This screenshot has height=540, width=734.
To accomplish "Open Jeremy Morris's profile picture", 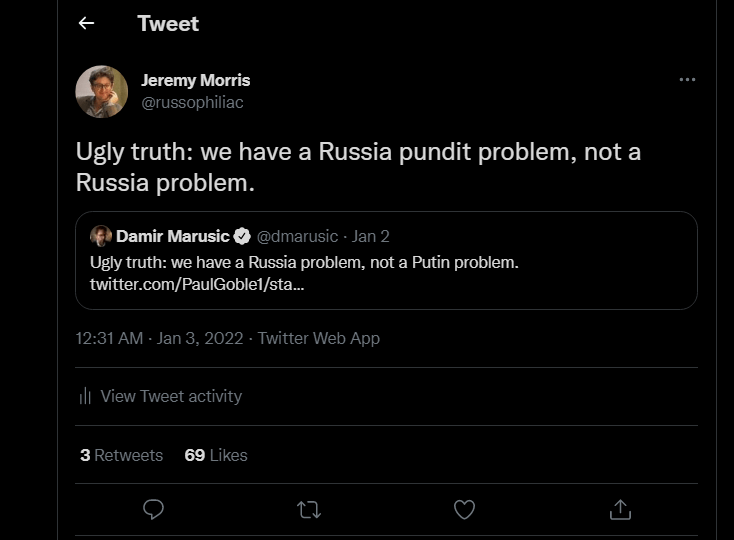I will click(102, 92).
